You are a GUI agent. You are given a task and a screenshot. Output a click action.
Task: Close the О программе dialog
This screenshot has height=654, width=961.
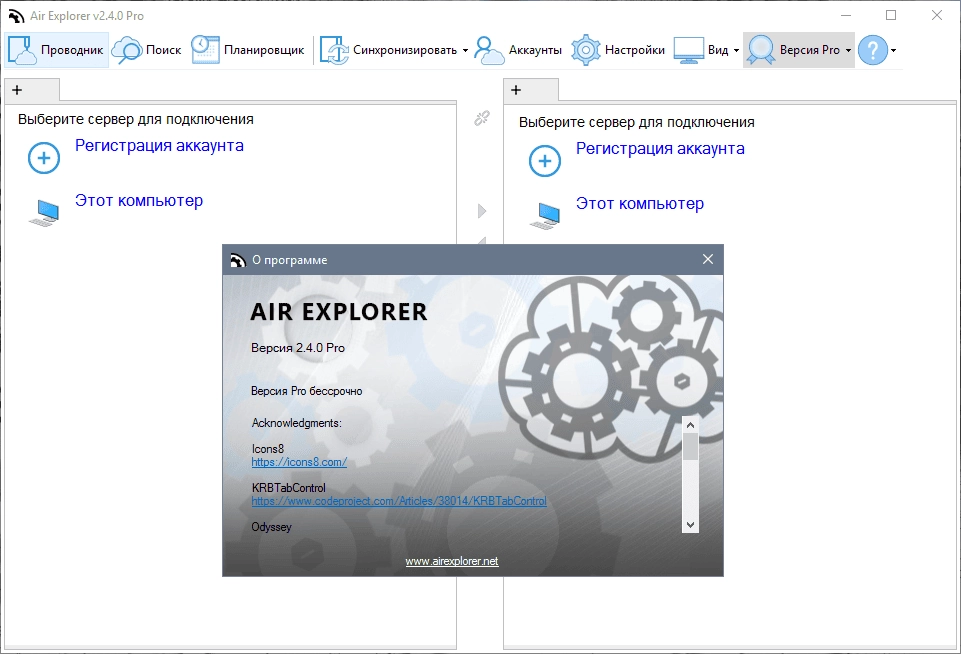point(708,259)
